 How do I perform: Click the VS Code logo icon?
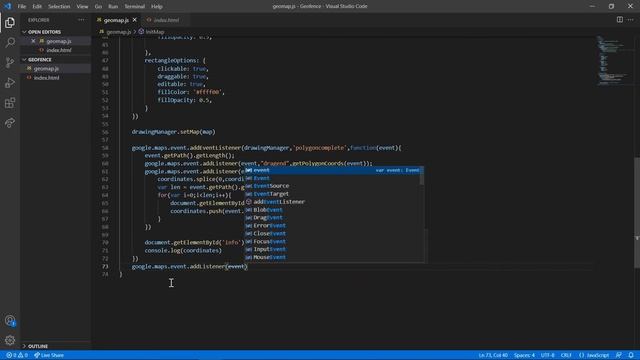click(7, 6)
